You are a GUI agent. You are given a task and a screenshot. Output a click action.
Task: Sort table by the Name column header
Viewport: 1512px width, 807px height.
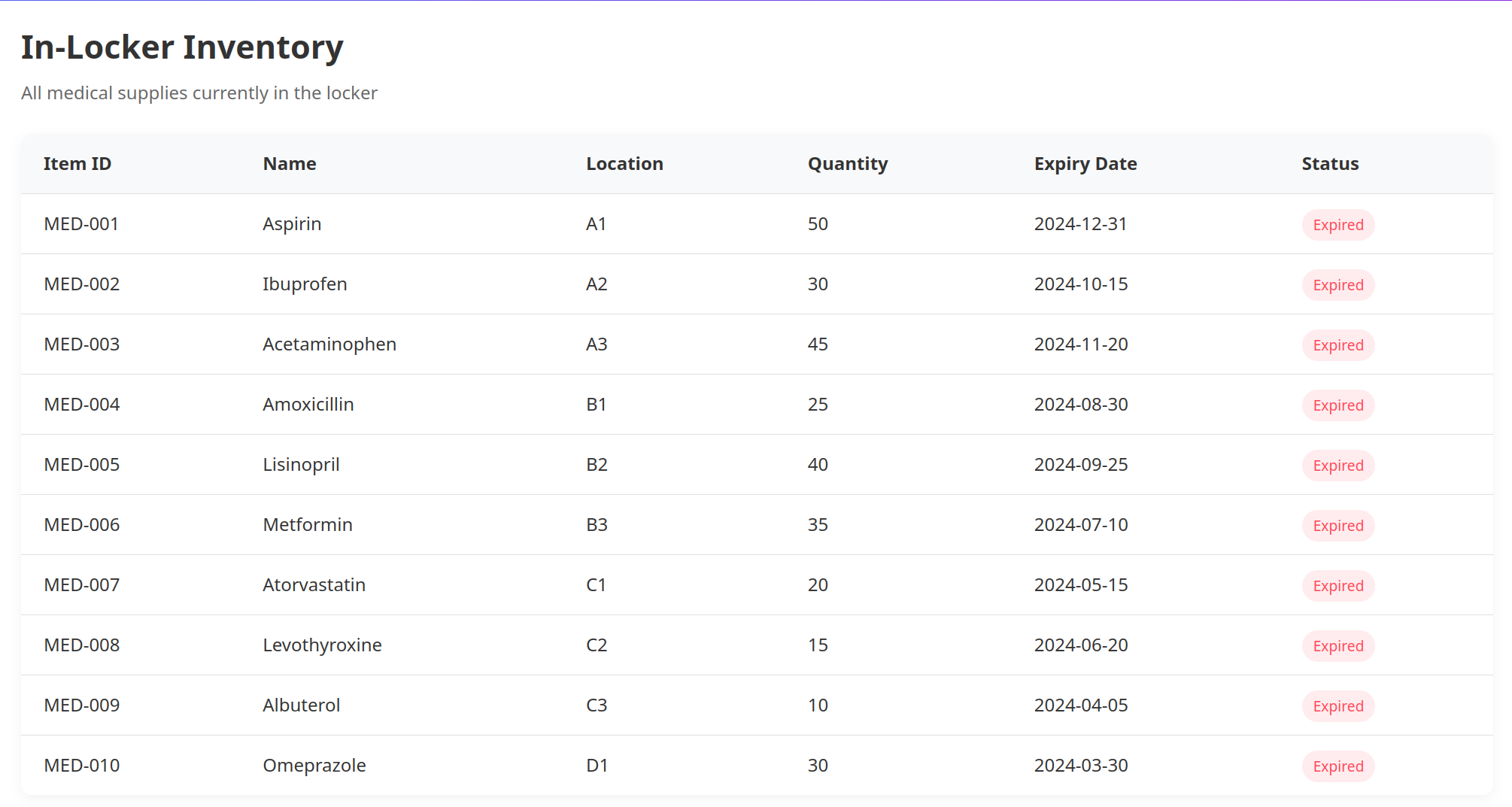pyautogui.click(x=289, y=164)
